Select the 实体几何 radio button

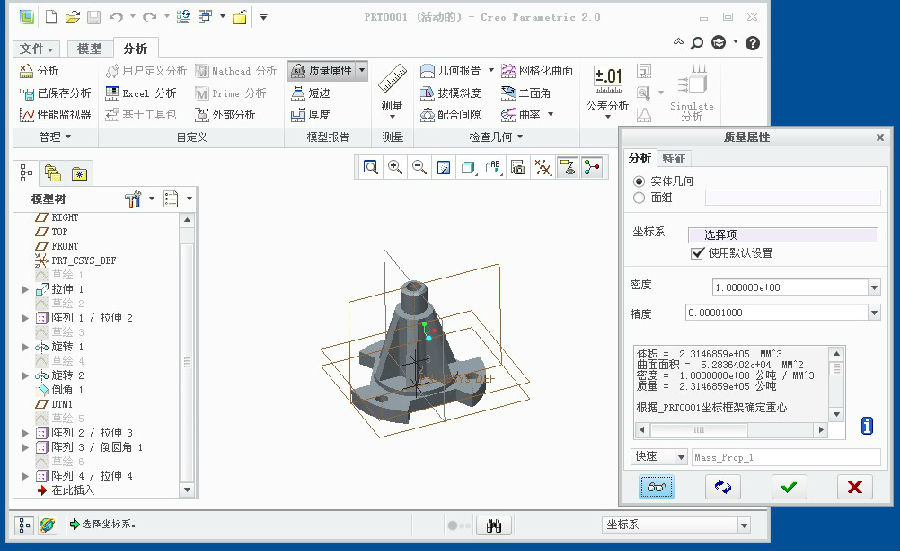pyautogui.click(x=640, y=181)
